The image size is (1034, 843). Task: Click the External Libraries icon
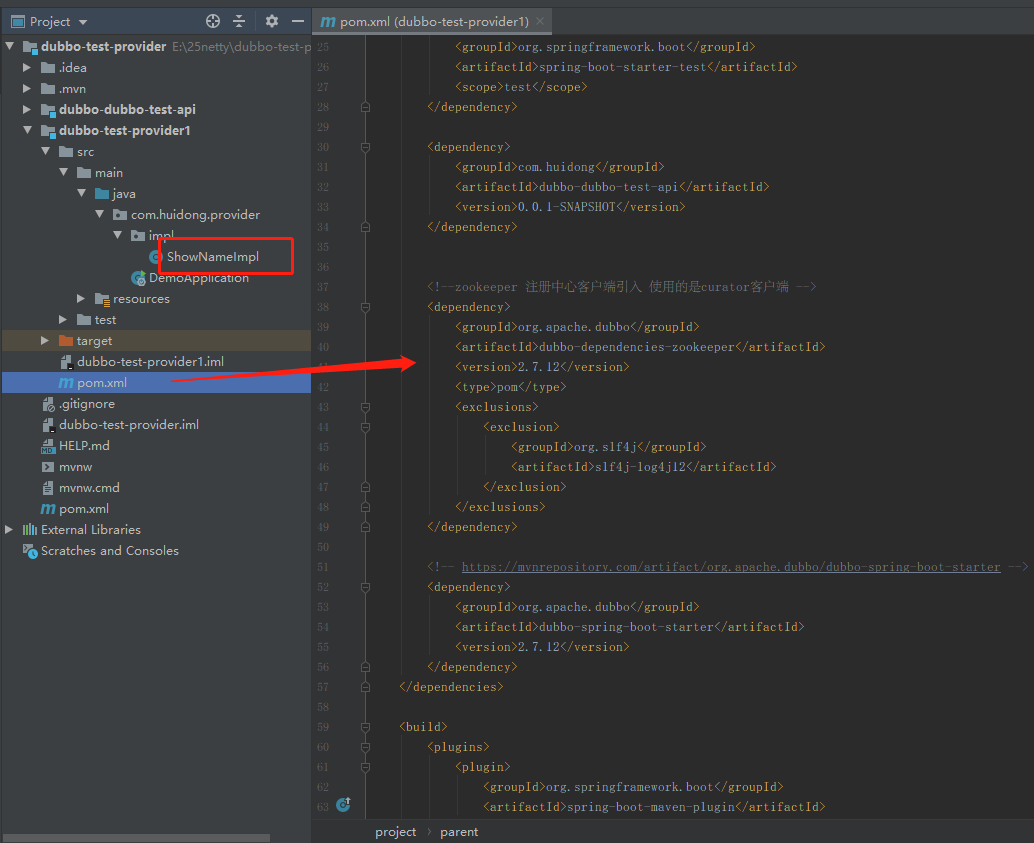pyautogui.click(x=30, y=530)
